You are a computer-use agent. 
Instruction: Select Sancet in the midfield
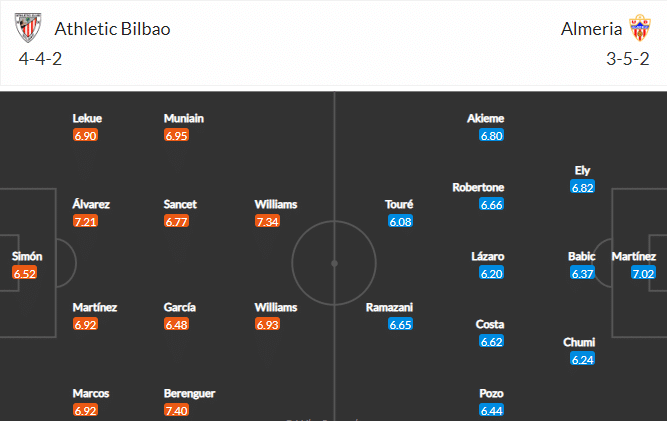pos(180,204)
